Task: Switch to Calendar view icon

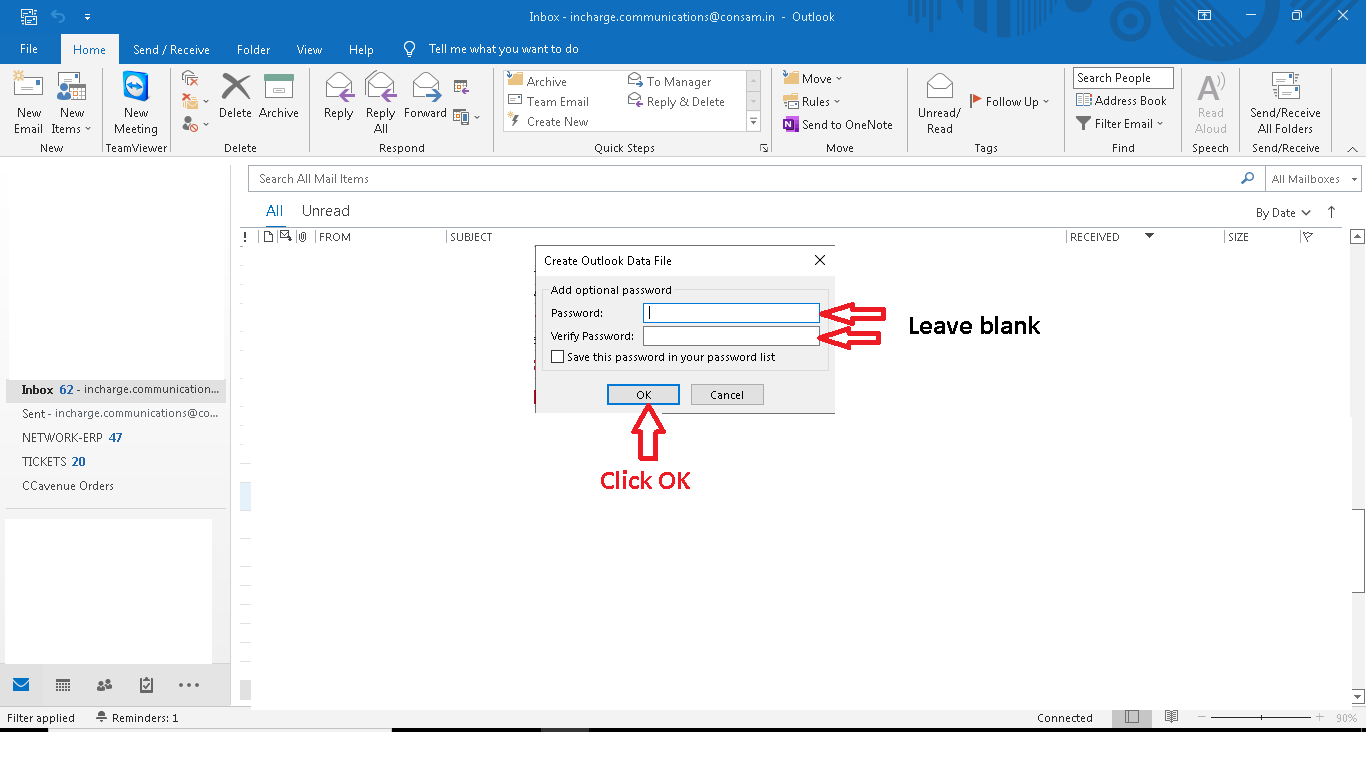Action: click(x=63, y=685)
